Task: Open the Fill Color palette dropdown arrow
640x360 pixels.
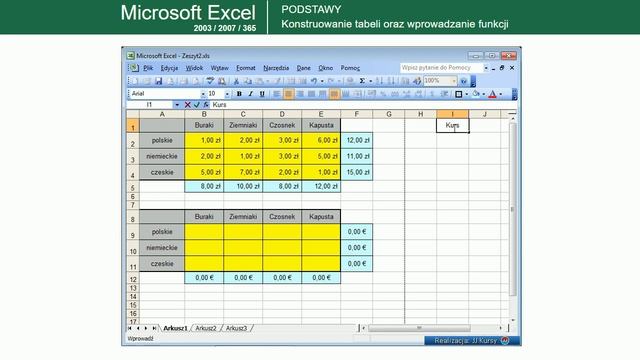Action: coord(484,94)
